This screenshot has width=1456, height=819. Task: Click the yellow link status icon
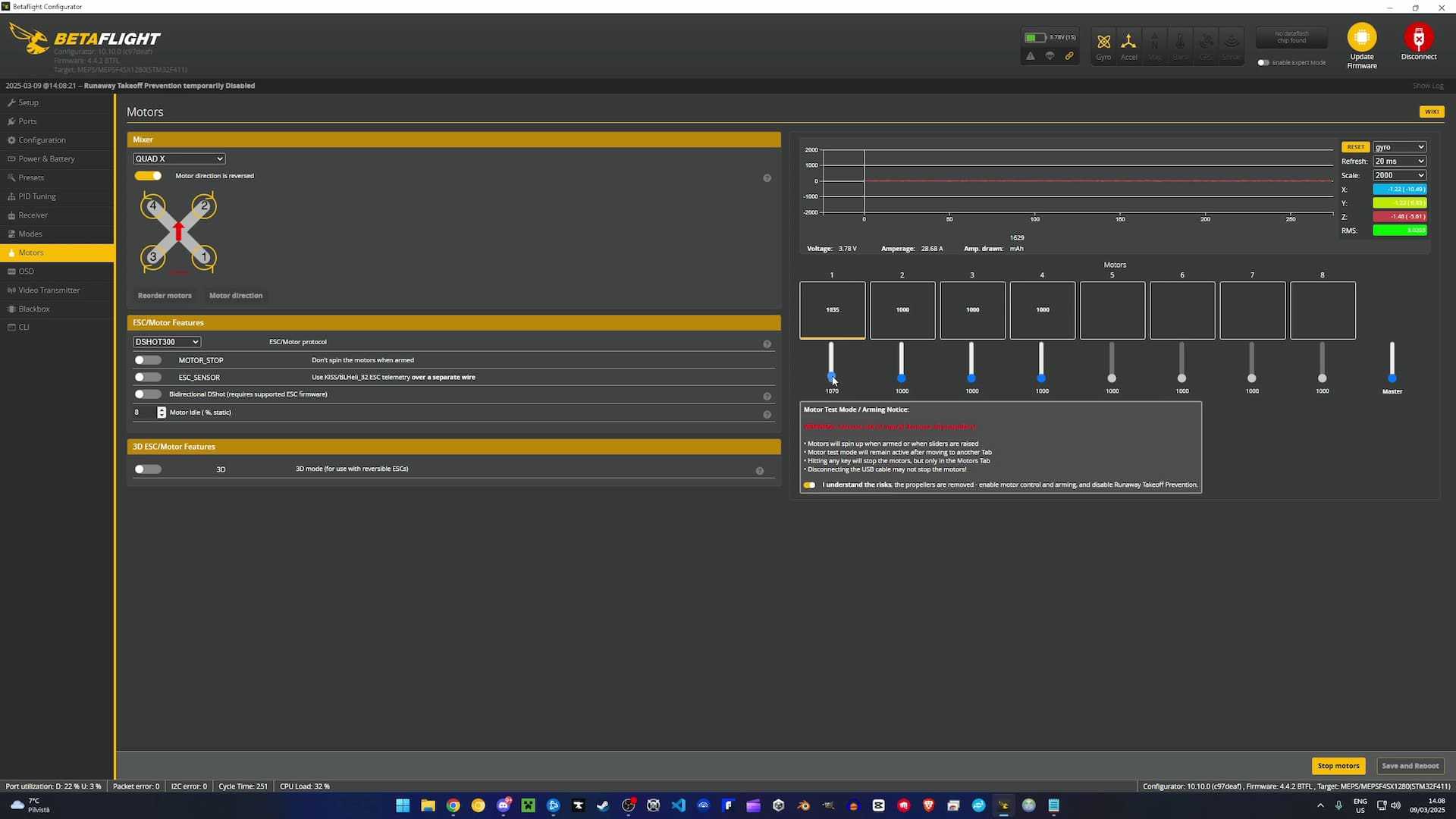(1069, 56)
